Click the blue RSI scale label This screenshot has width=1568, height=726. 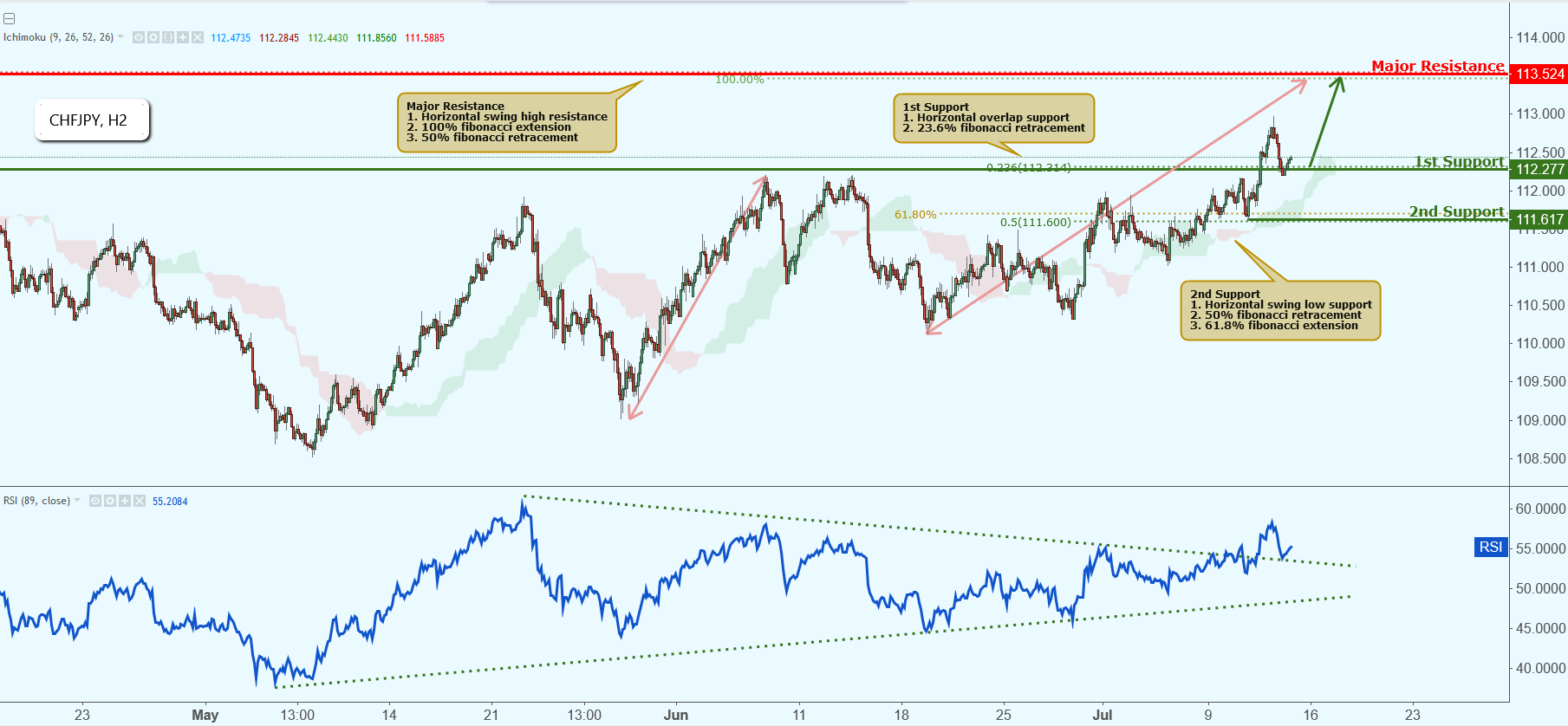[x=1491, y=547]
